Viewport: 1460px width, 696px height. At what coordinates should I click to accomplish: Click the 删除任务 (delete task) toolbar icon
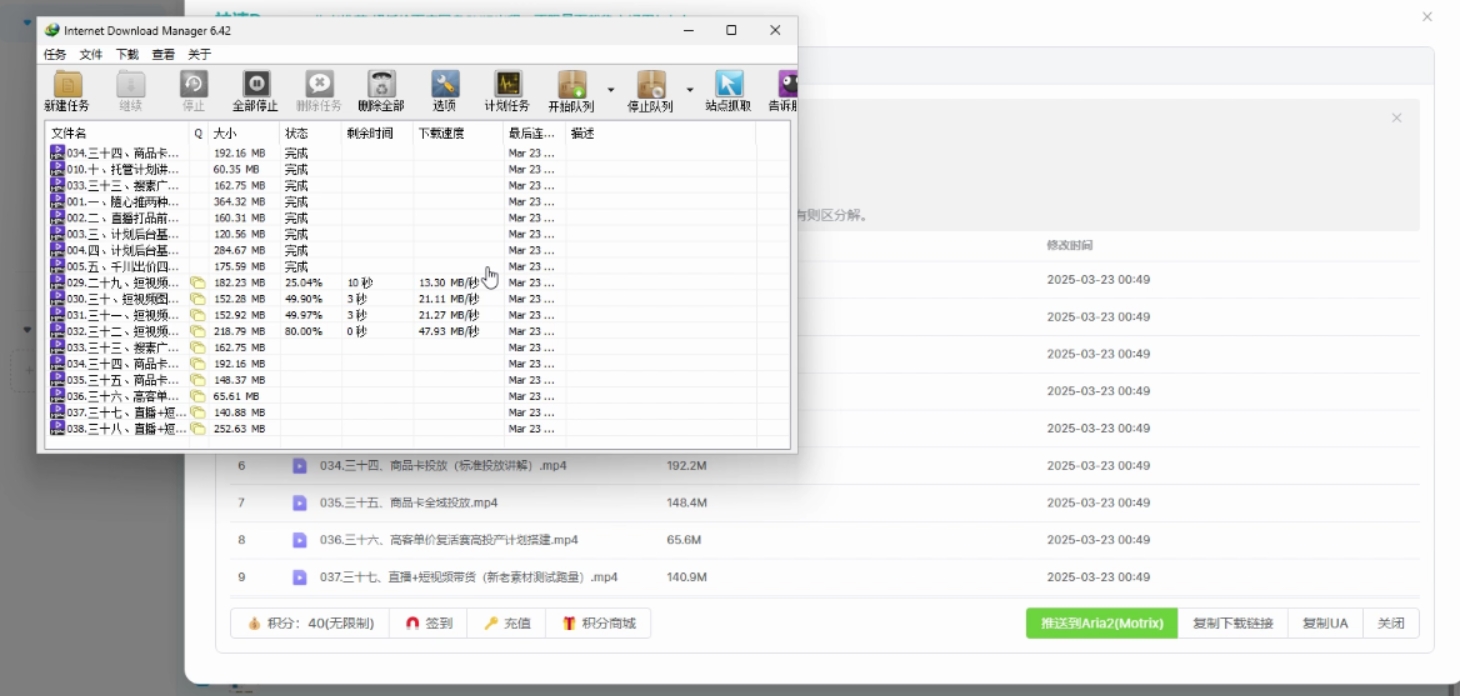pyautogui.click(x=319, y=84)
